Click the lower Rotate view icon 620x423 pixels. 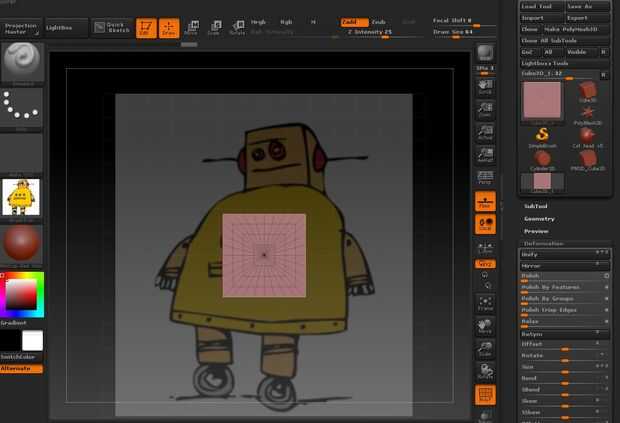pyautogui.click(x=485, y=372)
